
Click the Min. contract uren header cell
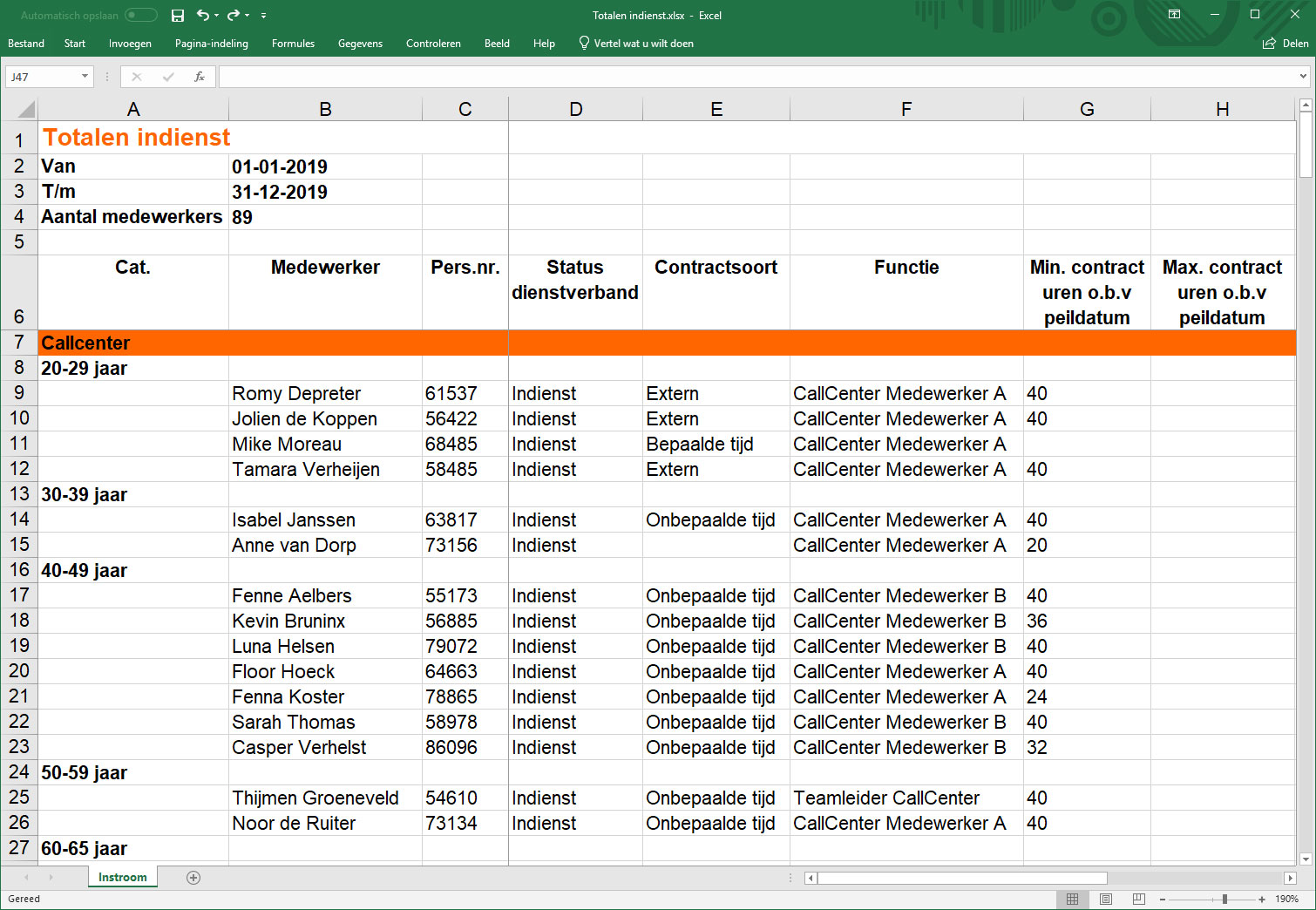(x=1087, y=292)
